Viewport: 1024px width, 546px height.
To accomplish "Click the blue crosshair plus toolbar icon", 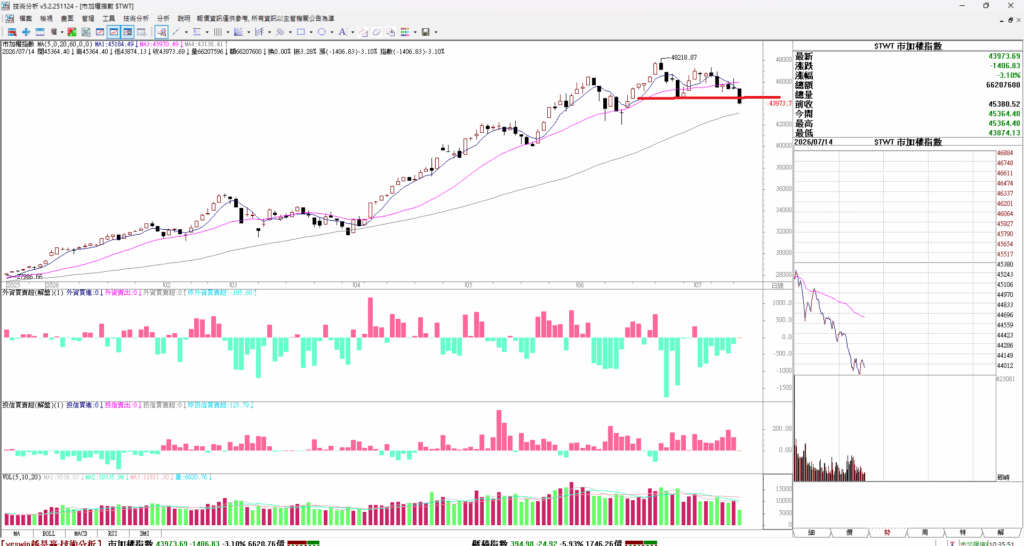I will click(26, 31).
